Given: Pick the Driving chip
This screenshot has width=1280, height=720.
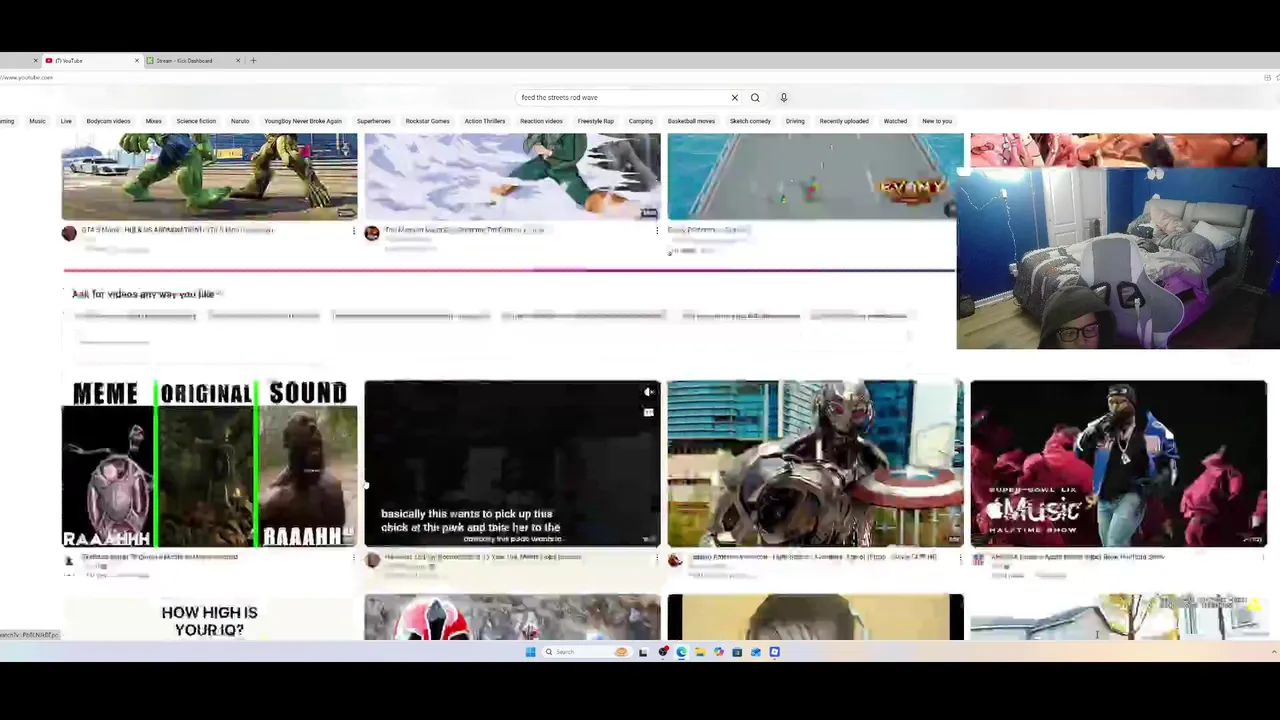Looking at the screenshot, I should tap(795, 121).
